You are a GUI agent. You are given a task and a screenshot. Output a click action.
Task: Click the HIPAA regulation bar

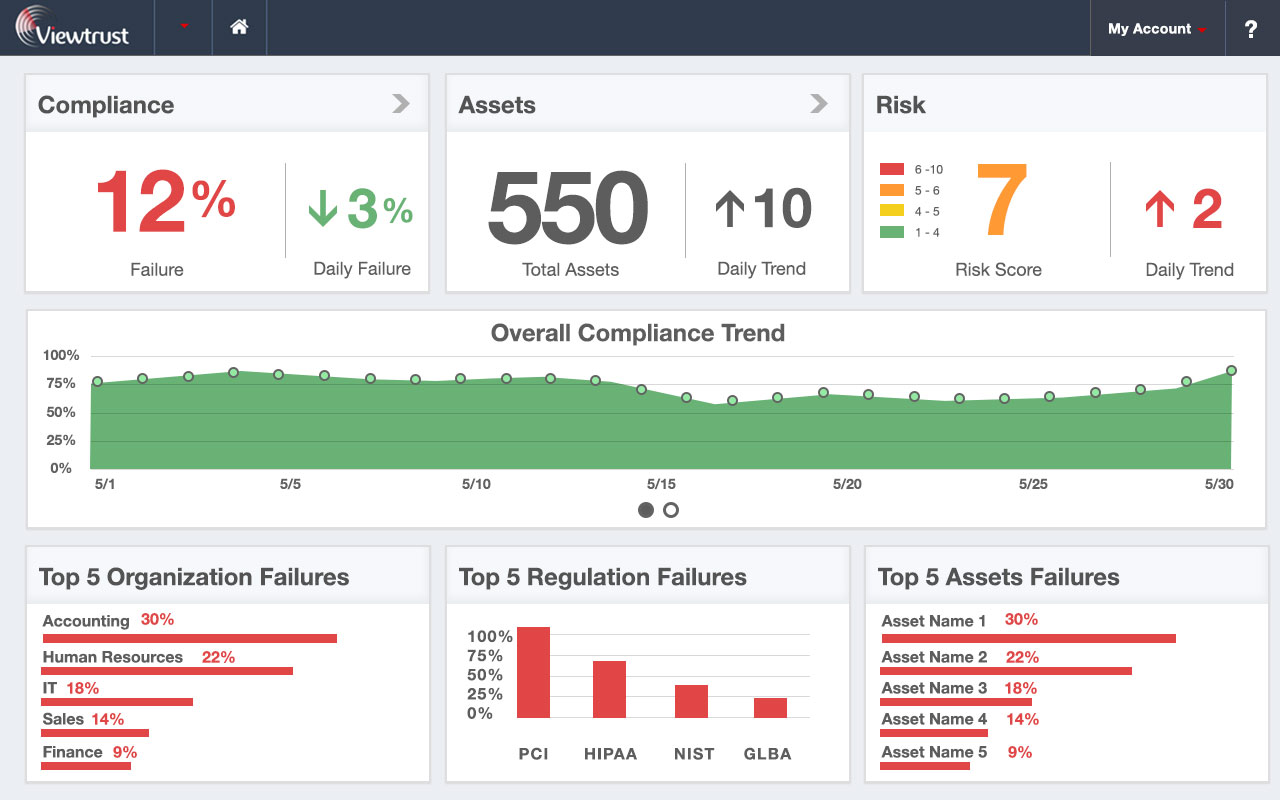pyautogui.click(x=609, y=689)
